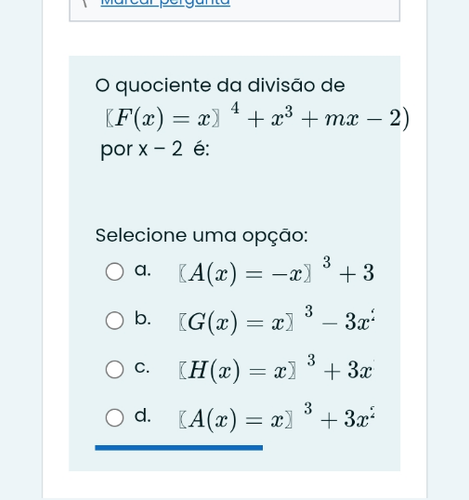
Task: Choose radio button for option b
Action: tap(115, 321)
